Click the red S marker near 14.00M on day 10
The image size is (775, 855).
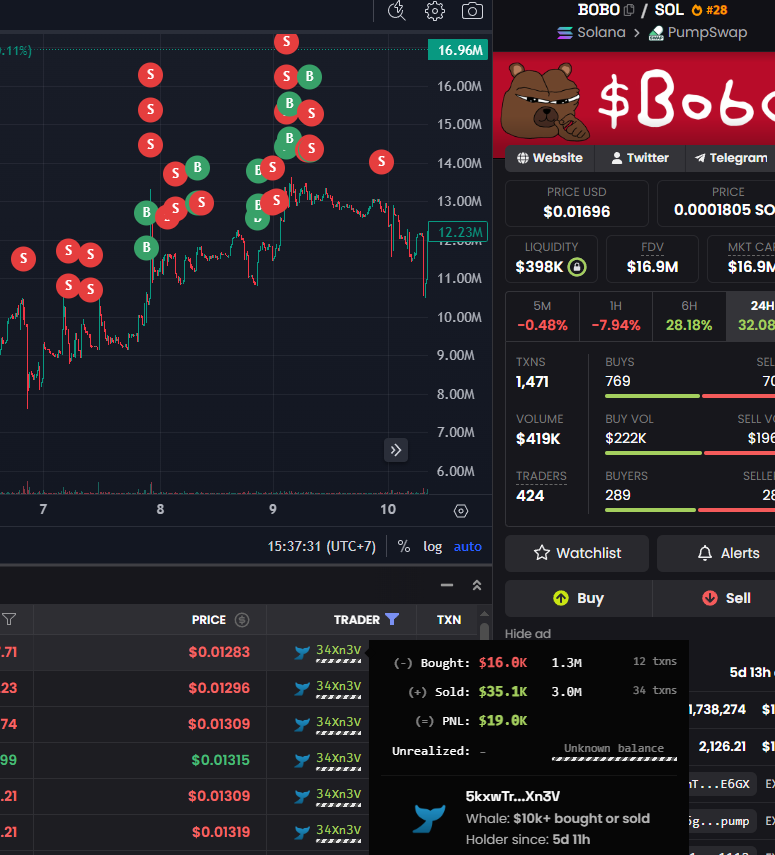pos(381,162)
